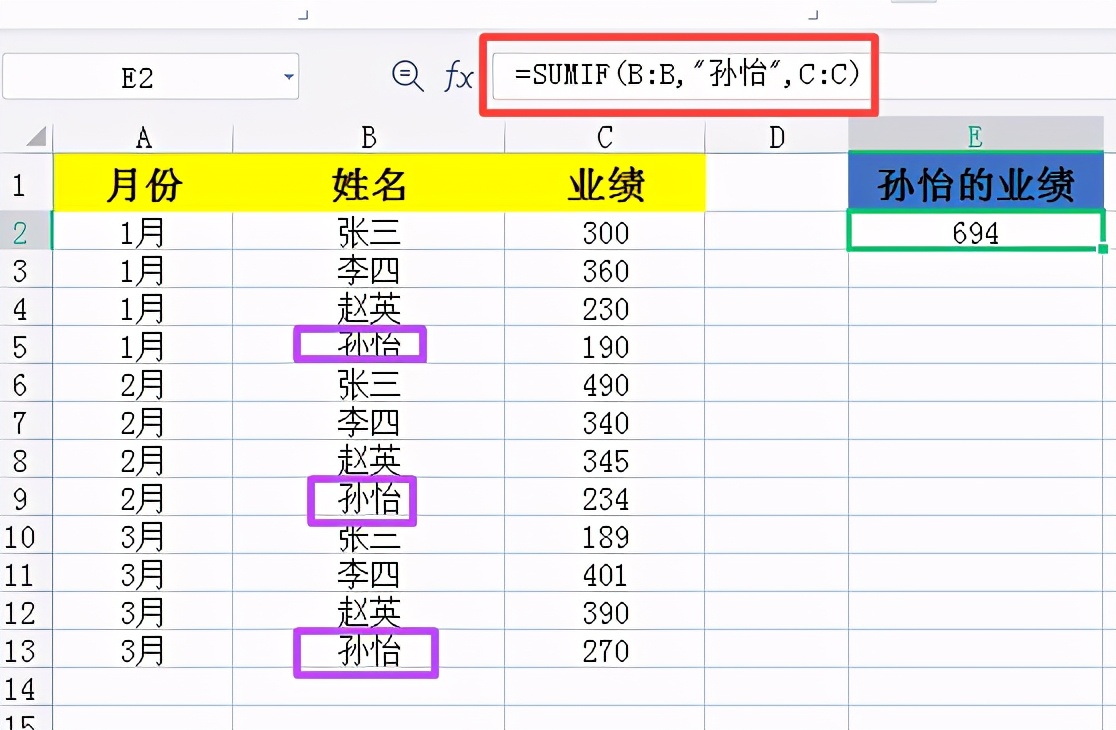This screenshot has width=1116, height=730.
Task: Click the magnifier search icon beside fx
Action: (x=406, y=76)
